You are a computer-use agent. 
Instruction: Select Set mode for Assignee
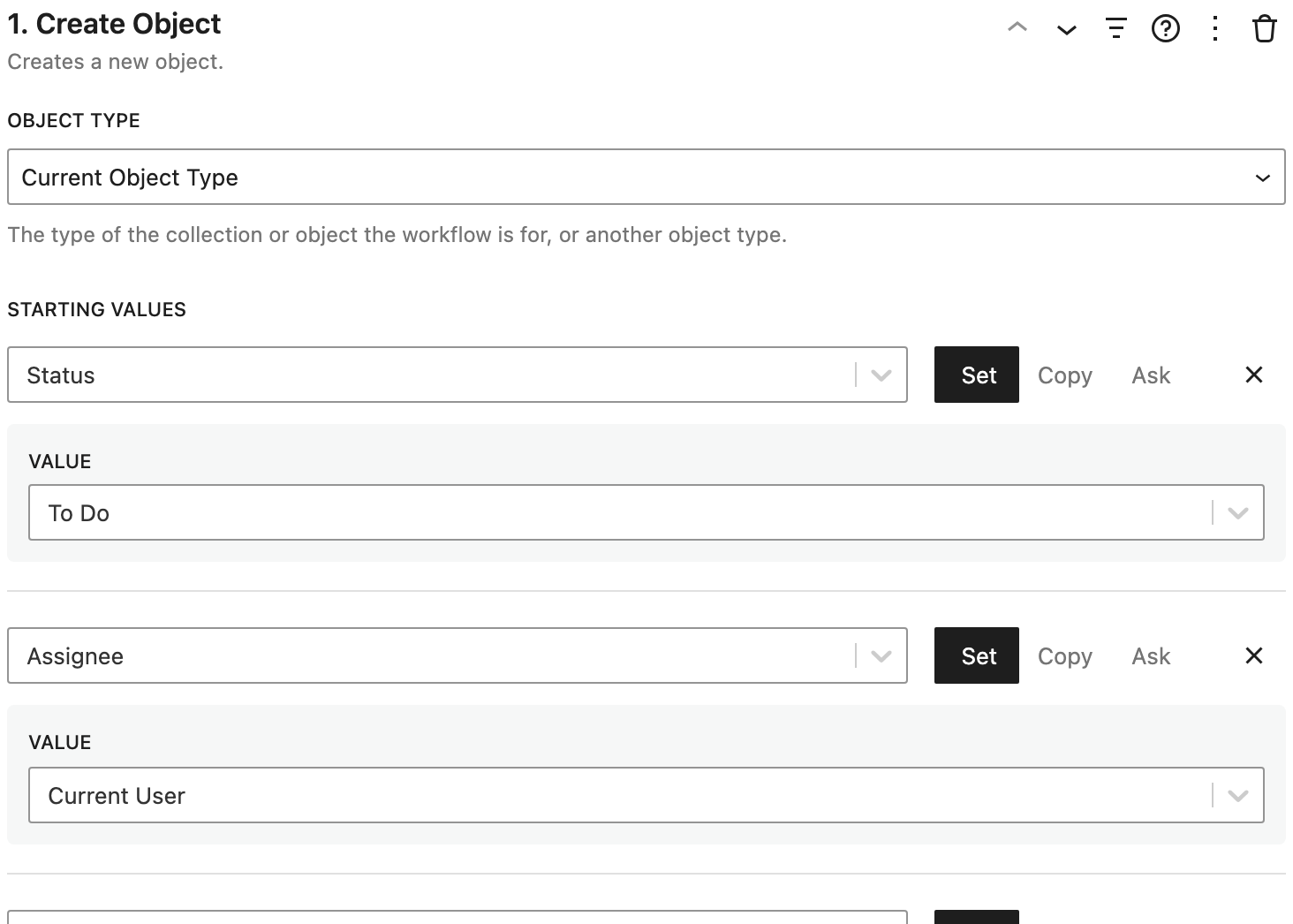tap(977, 655)
